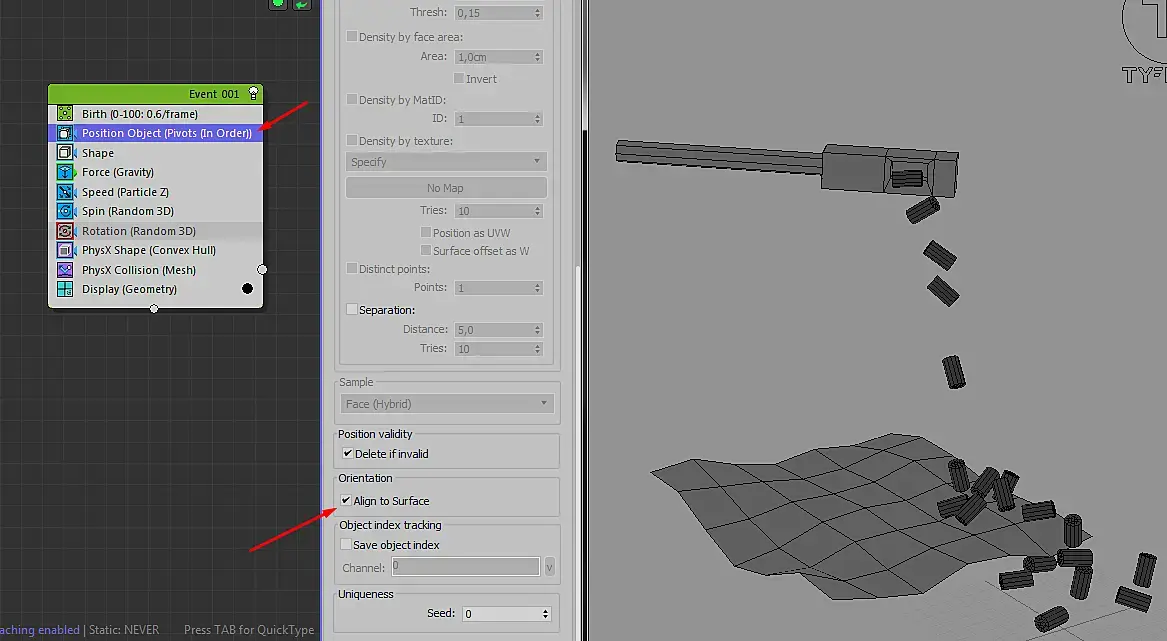Click the Spin (Random 3D) operator icon

pos(65,211)
